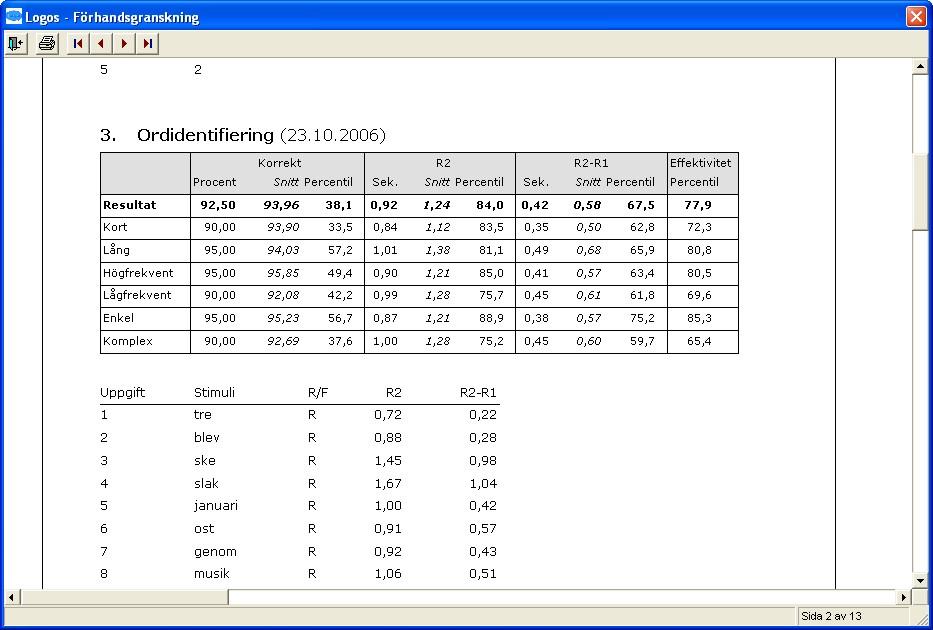
Task: Click R2 value '0,72' for tre
Action: click(388, 415)
